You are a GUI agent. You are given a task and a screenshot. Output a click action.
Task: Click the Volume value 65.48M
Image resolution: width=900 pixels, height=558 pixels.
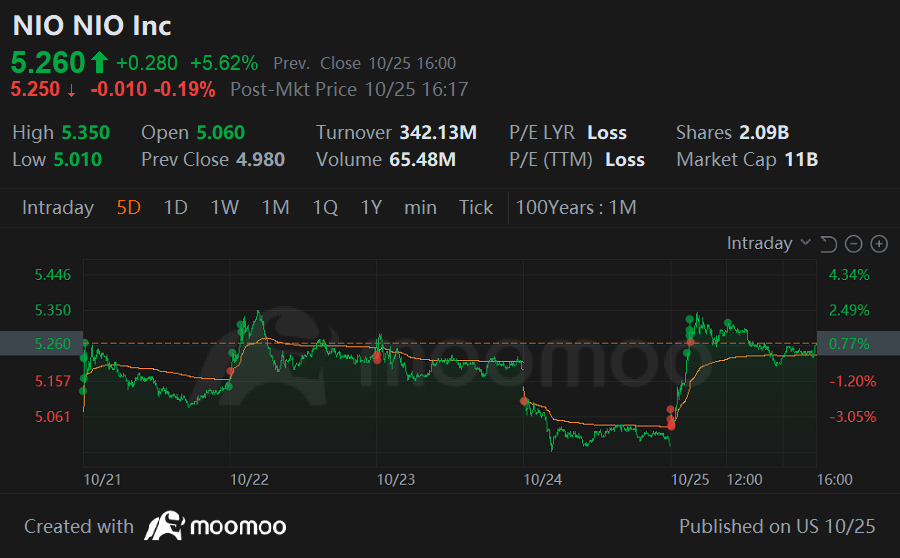(422, 160)
